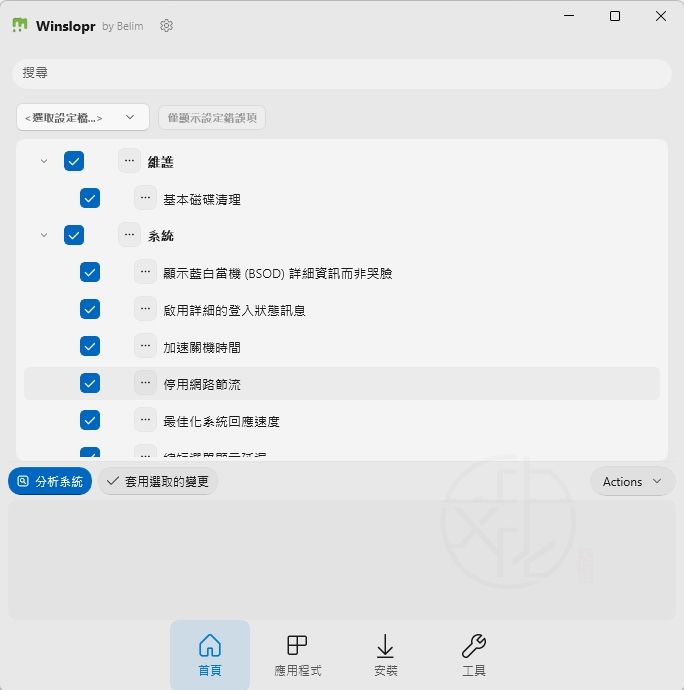Open the more options button for 基本磁碟清理
This screenshot has height=690, width=684.
coord(145,198)
